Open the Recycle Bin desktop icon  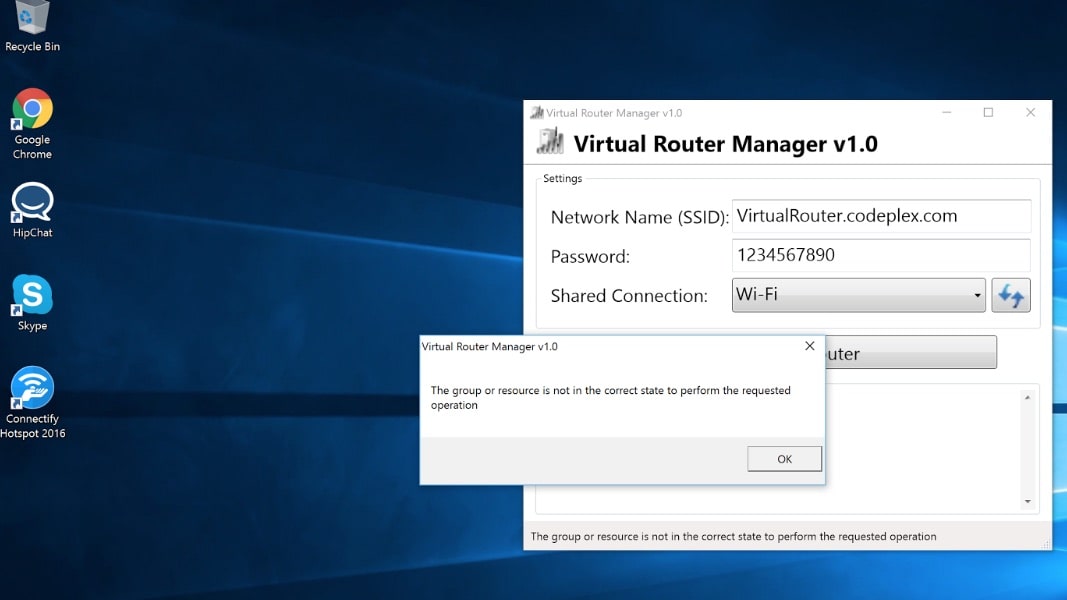click(32, 18)
